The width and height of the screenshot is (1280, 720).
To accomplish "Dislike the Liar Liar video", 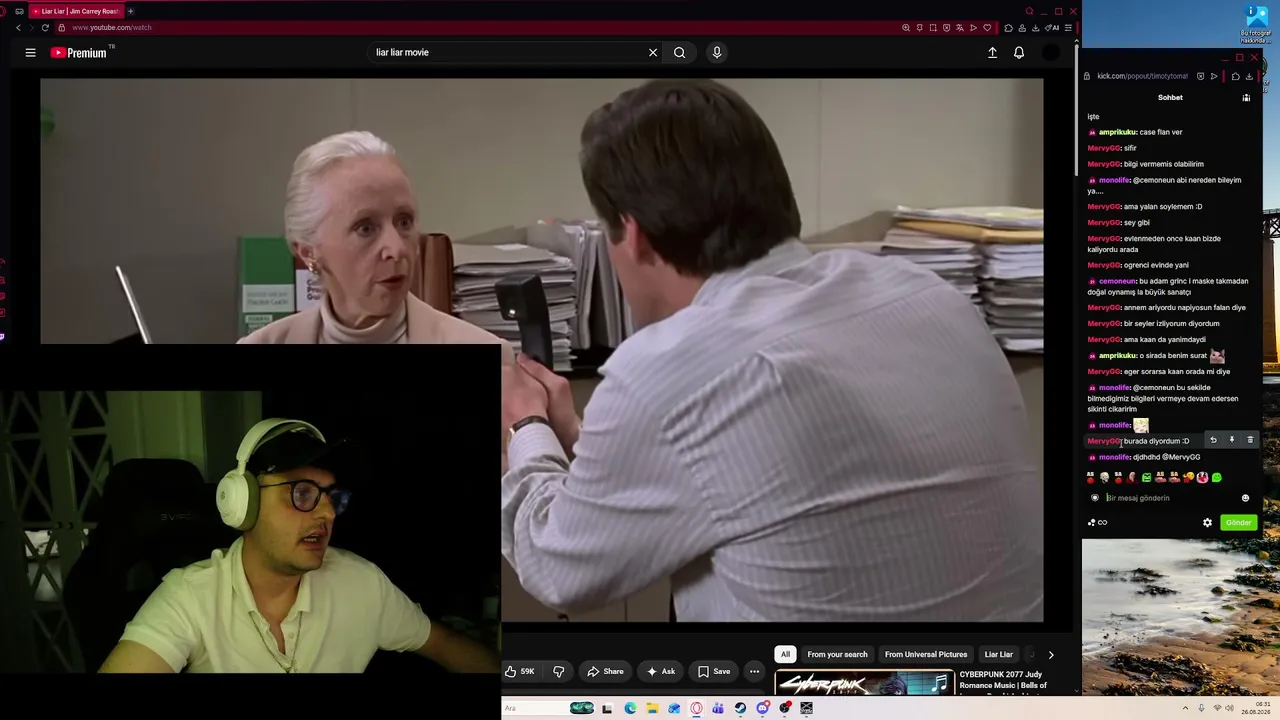I will tap(559, 671).
